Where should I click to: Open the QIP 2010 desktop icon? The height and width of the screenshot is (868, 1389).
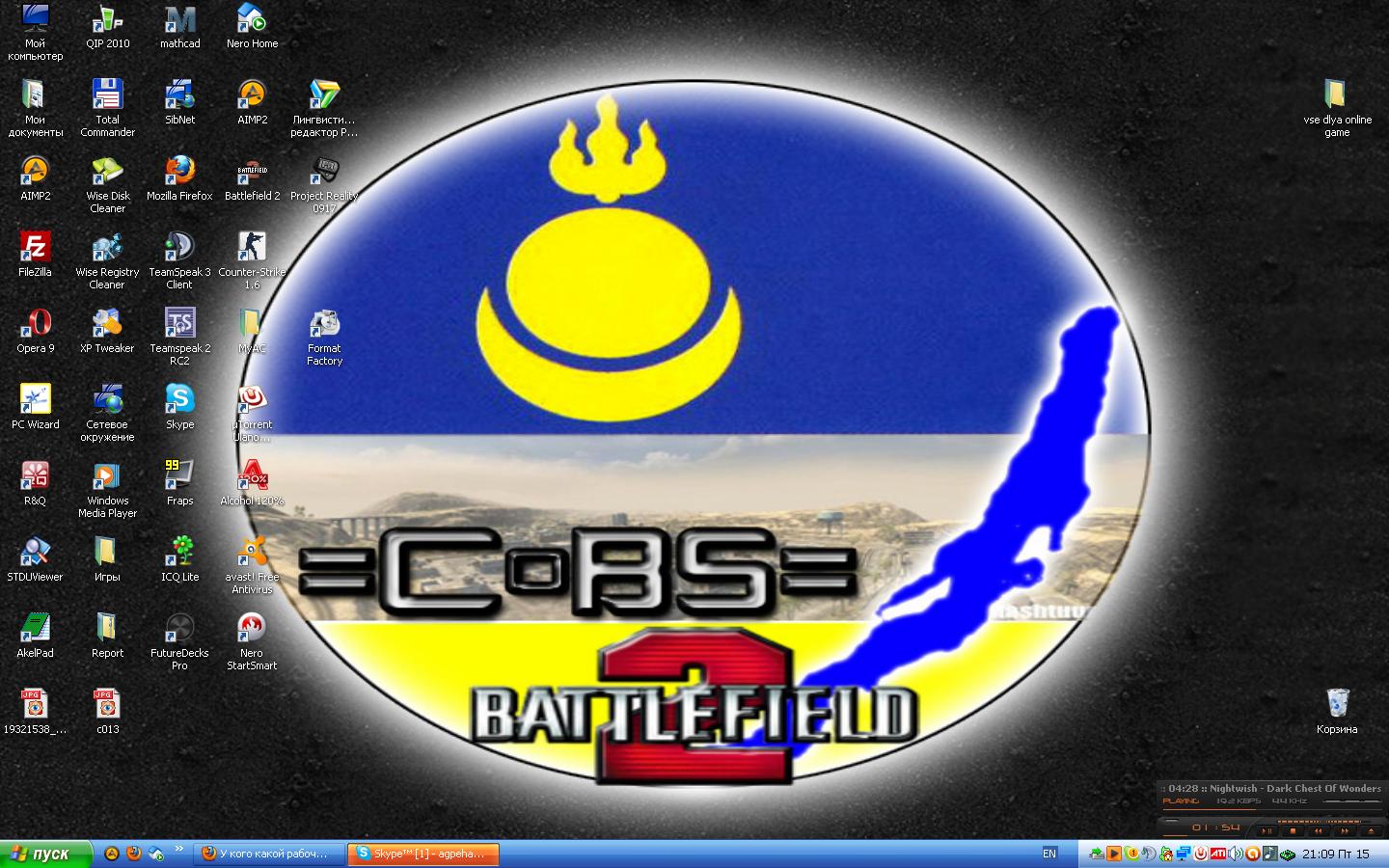pos(107,27)
